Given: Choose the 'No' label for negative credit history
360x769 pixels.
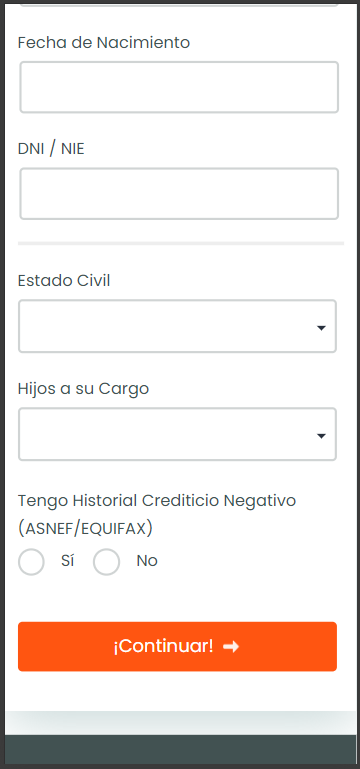Looking at the screenshot, I should click(147, 561).
